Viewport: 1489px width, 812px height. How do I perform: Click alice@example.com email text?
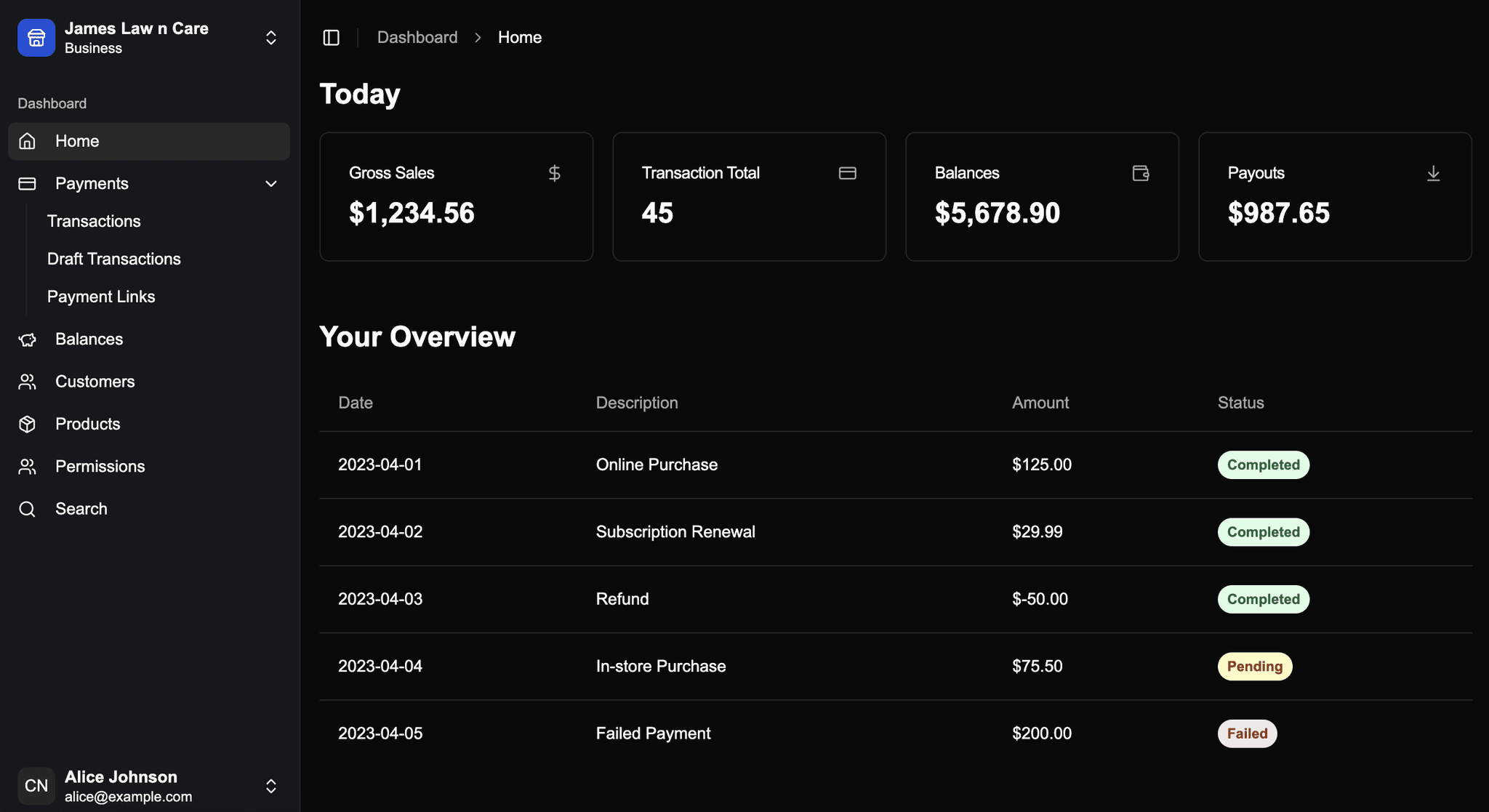click(x=129, y=797)
